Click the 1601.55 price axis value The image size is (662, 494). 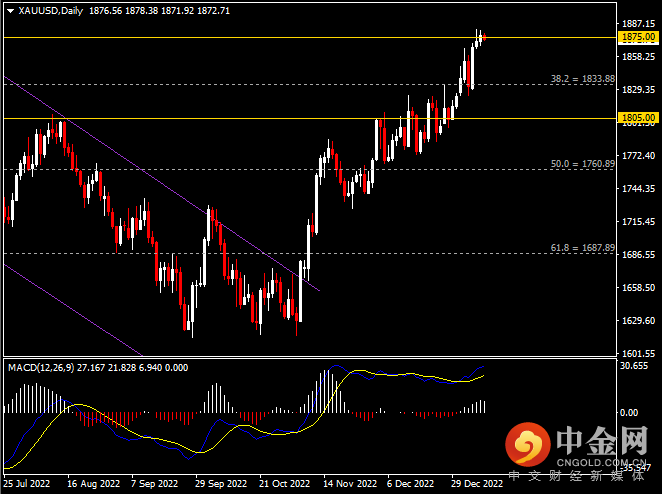(638, 354)
